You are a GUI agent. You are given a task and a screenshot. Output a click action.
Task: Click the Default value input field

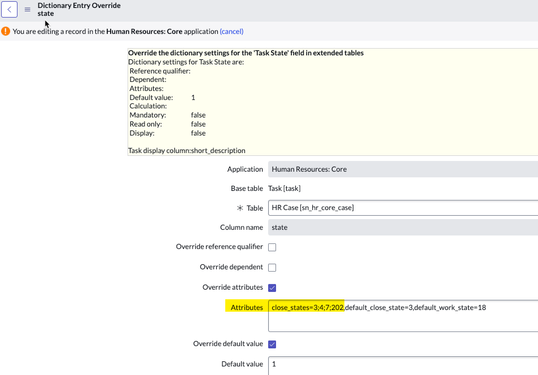[403, 365]
